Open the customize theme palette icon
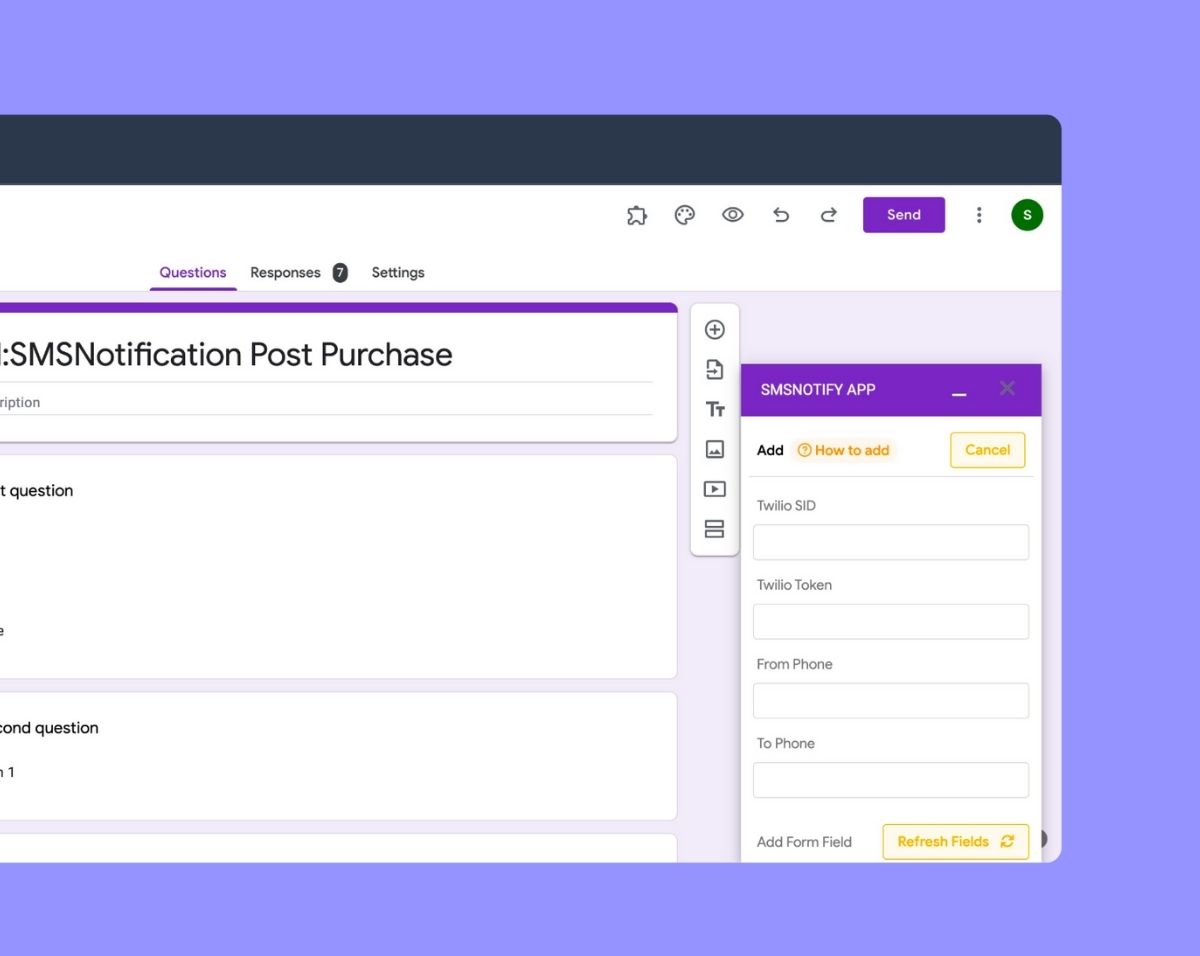 pyautogui.click(x=685, y=215)
